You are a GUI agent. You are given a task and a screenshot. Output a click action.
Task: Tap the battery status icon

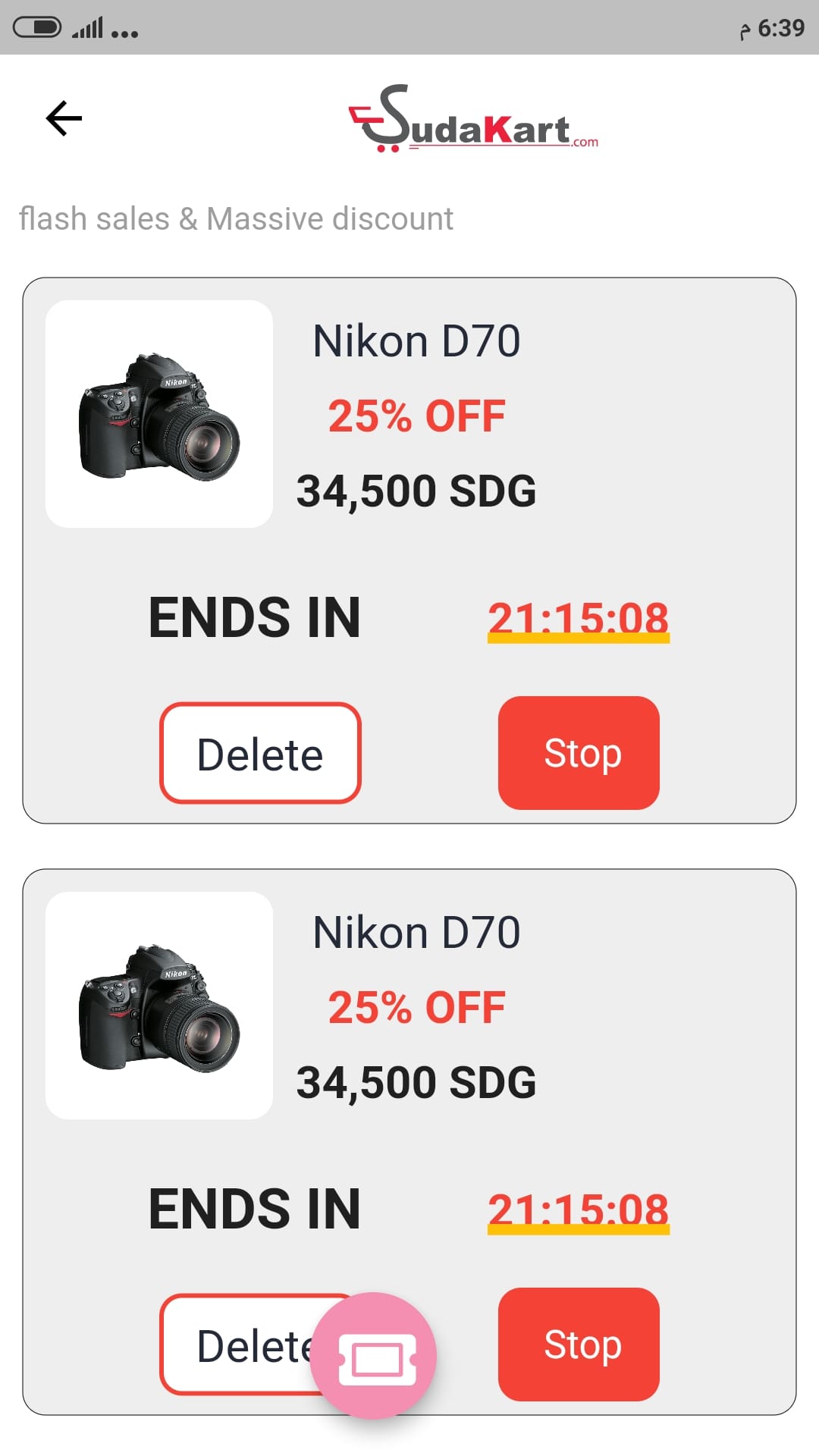coord(37,28)
